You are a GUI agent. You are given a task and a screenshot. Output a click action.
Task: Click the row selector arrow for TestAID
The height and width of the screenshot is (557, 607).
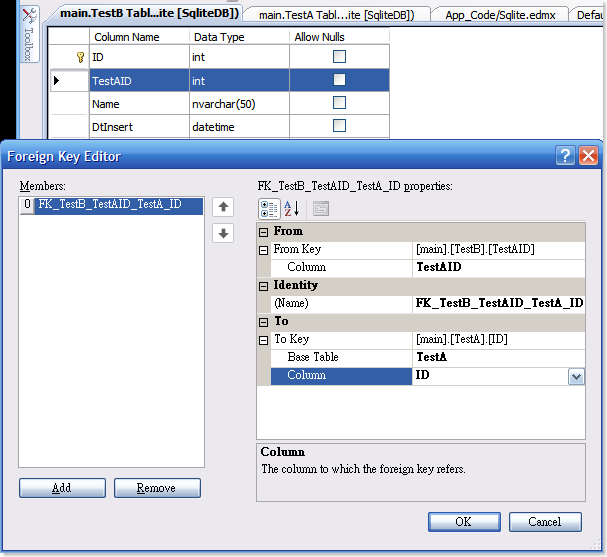57,81
